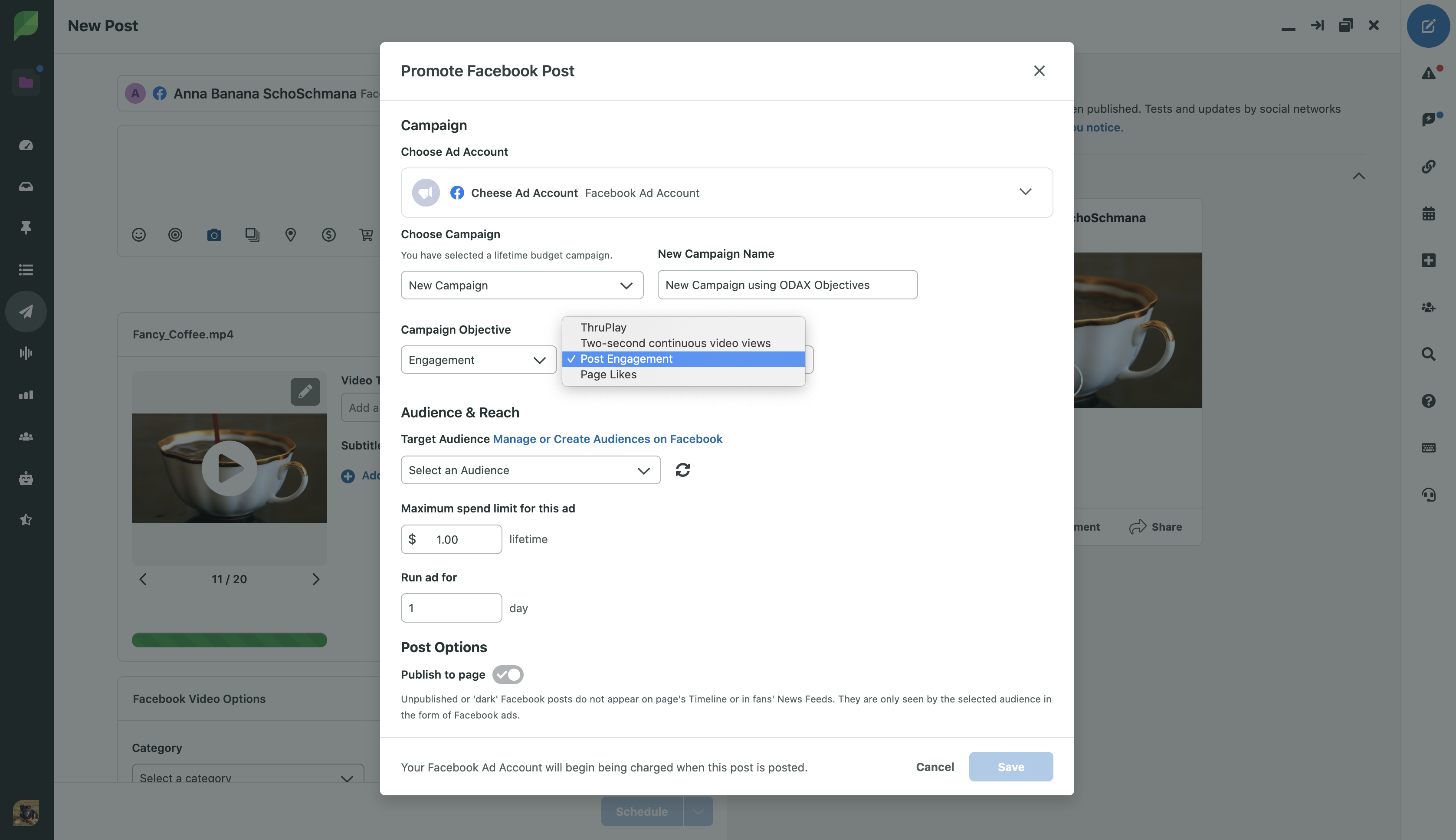Screen dimensions: 1456x840
Task: Open the inbox tray icon in sidebar
Action: click(x=26, y=186)
